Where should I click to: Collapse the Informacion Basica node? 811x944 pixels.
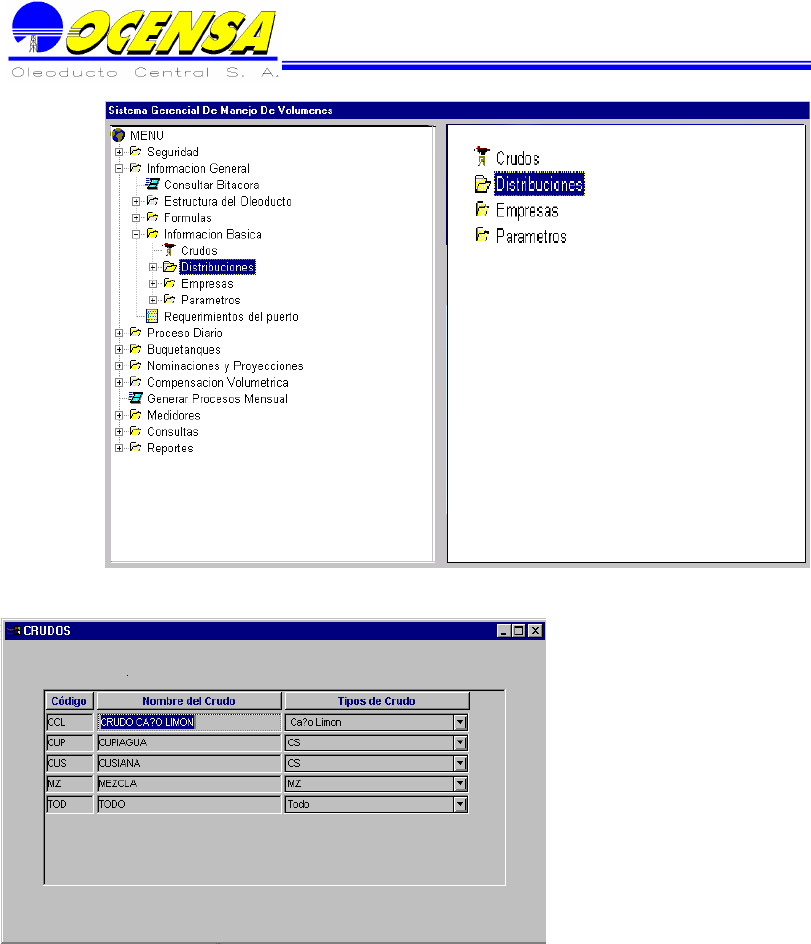pyautogui.click(x=136, y=234)
